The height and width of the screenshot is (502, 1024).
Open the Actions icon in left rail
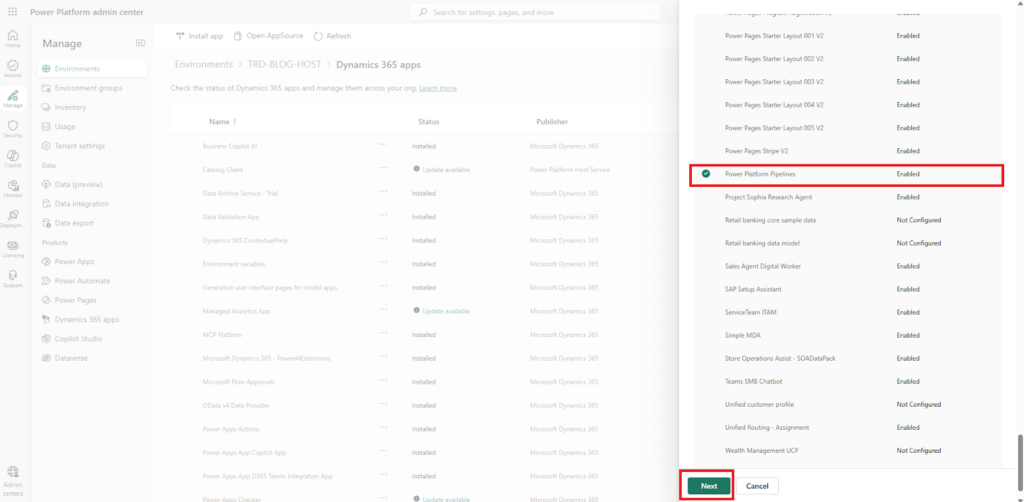(x=13, y=65)
